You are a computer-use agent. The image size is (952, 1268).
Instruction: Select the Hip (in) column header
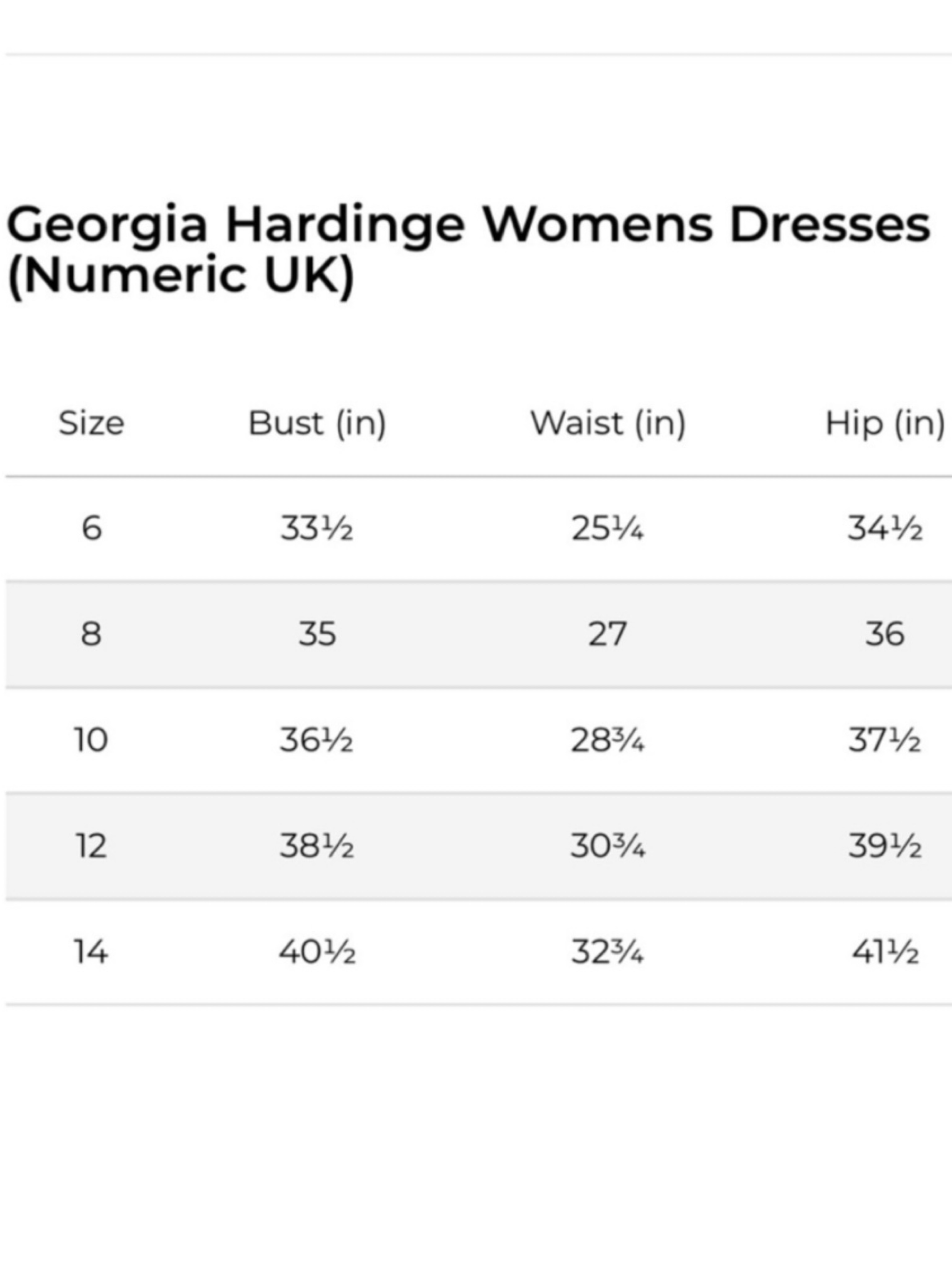coord(885,423)
